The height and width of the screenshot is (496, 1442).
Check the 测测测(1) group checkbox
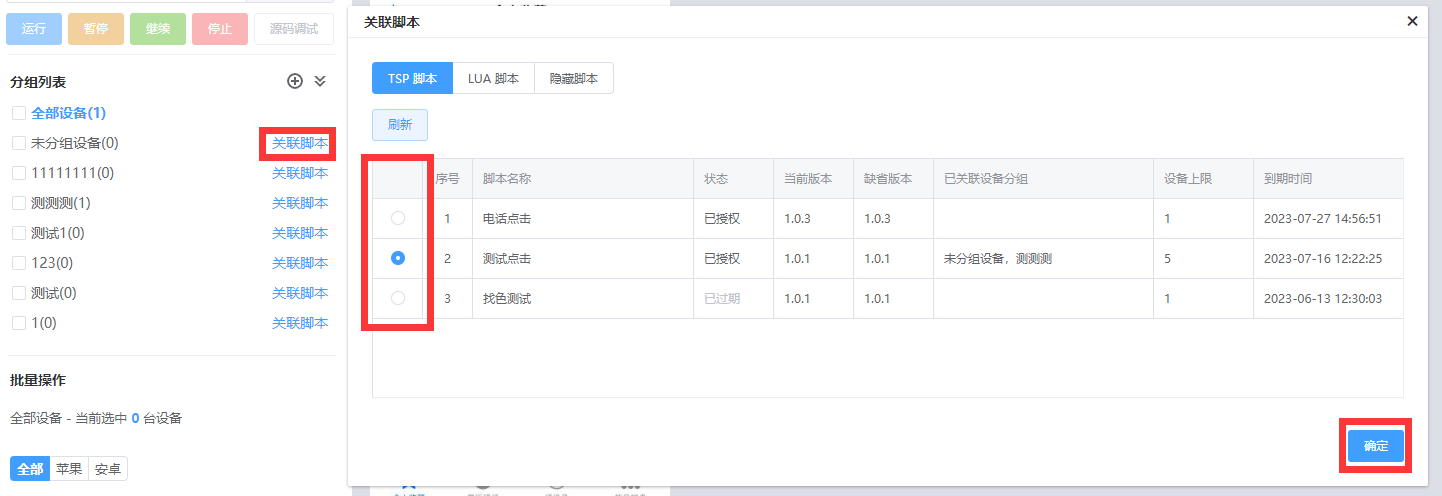click(x=18, y=203)
